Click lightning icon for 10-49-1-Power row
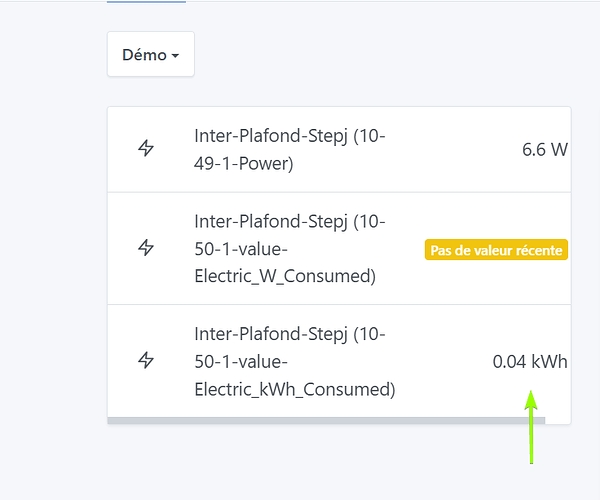The image size is (600, 500). point(146,149)
